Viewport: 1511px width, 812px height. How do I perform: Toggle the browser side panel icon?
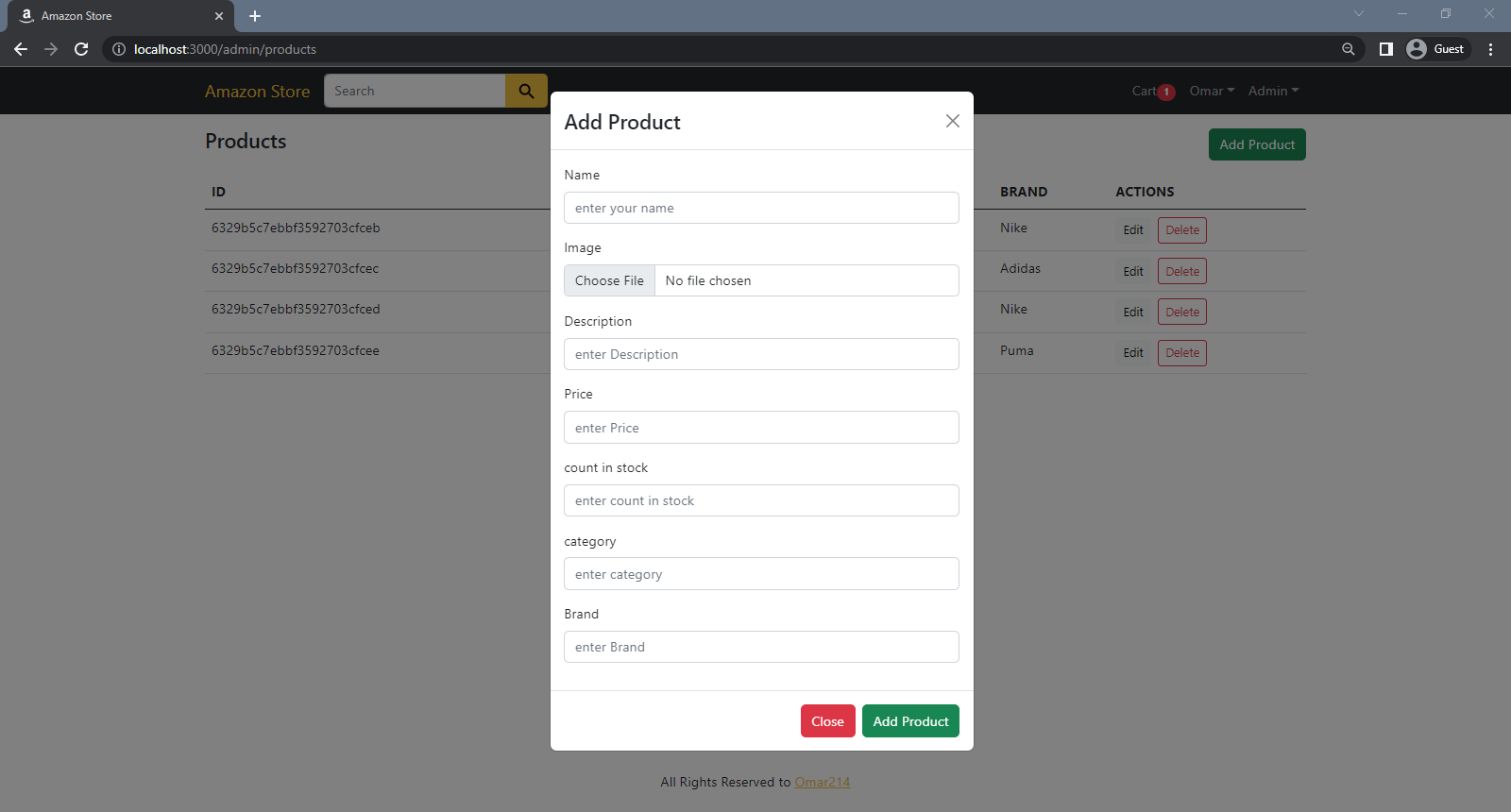point(1386,49)
